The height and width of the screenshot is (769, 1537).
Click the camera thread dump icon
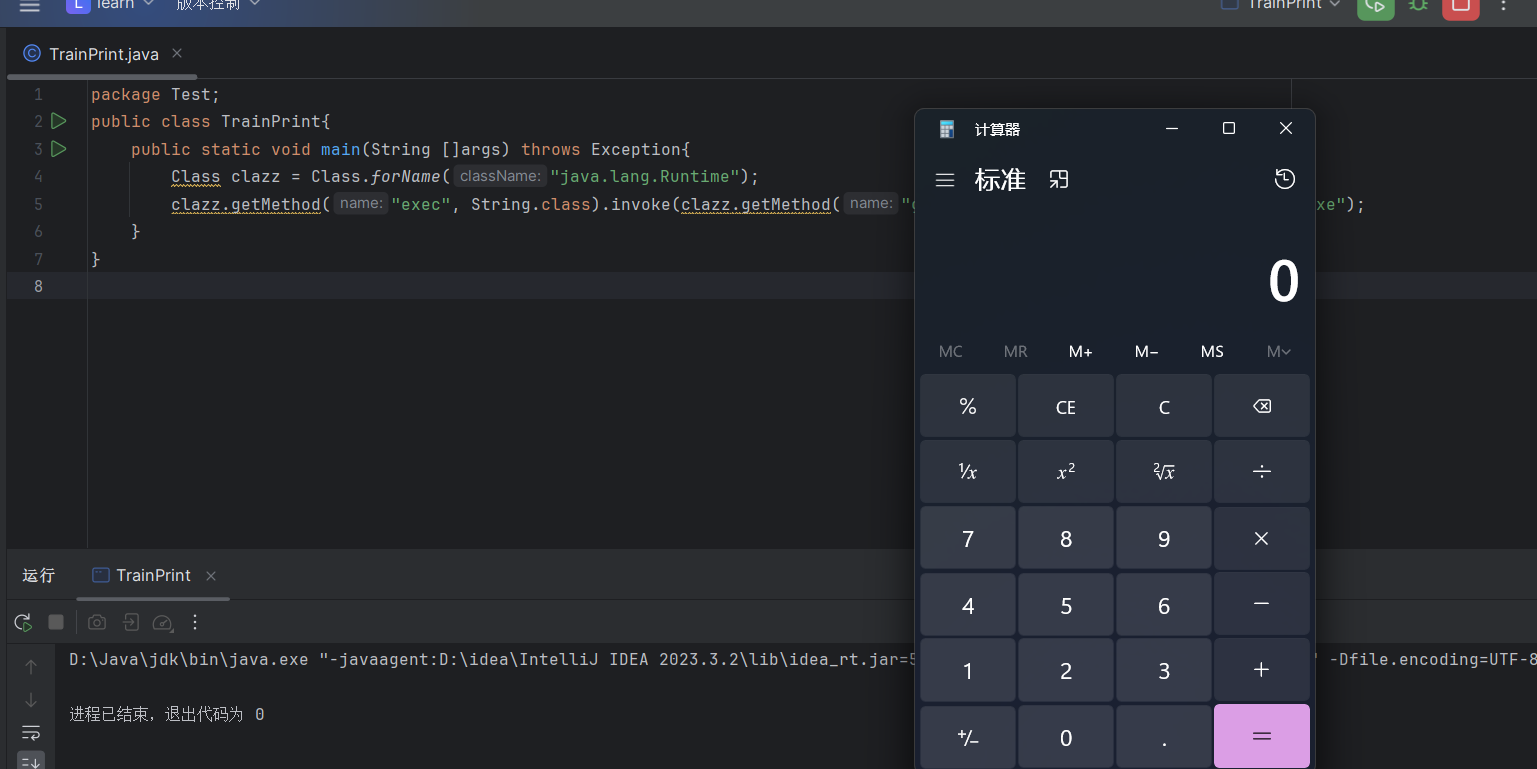tap(97, 622)
